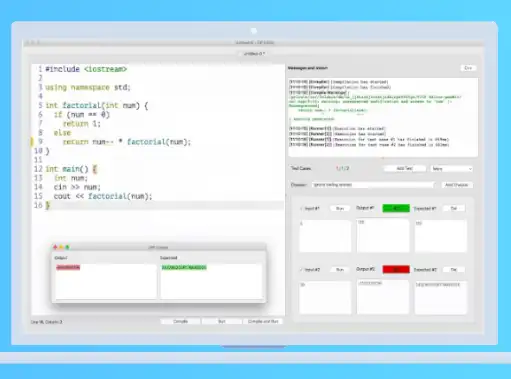Click code line '#include <iostream>'

coord(86,69)
